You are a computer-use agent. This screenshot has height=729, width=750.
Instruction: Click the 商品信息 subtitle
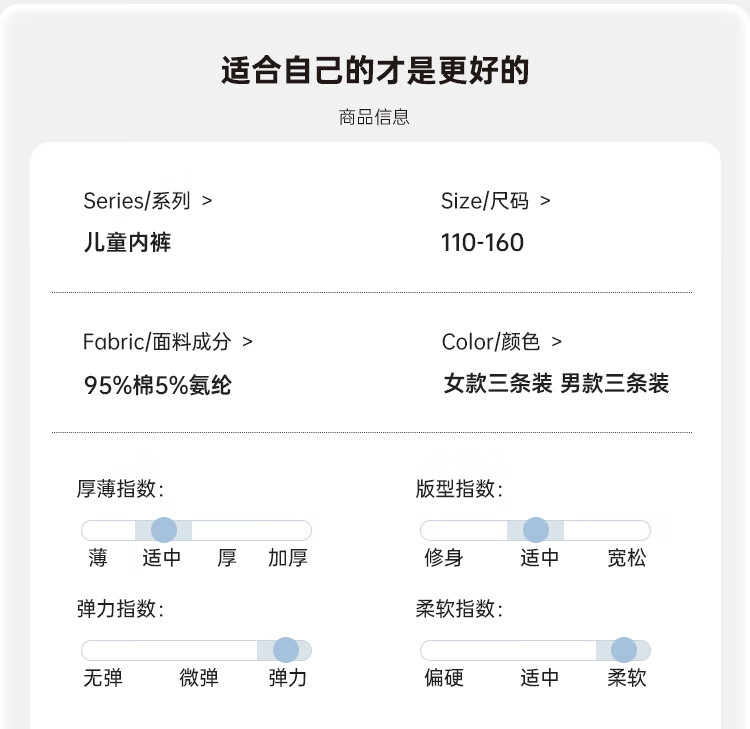point(374,117)
